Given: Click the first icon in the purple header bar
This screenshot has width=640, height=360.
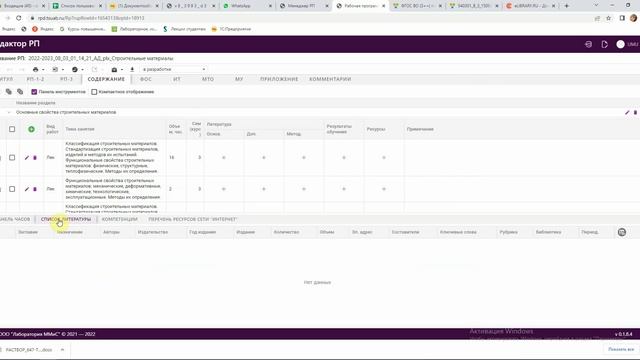Looking at the screenshot, I should click(x=588, y=44).
